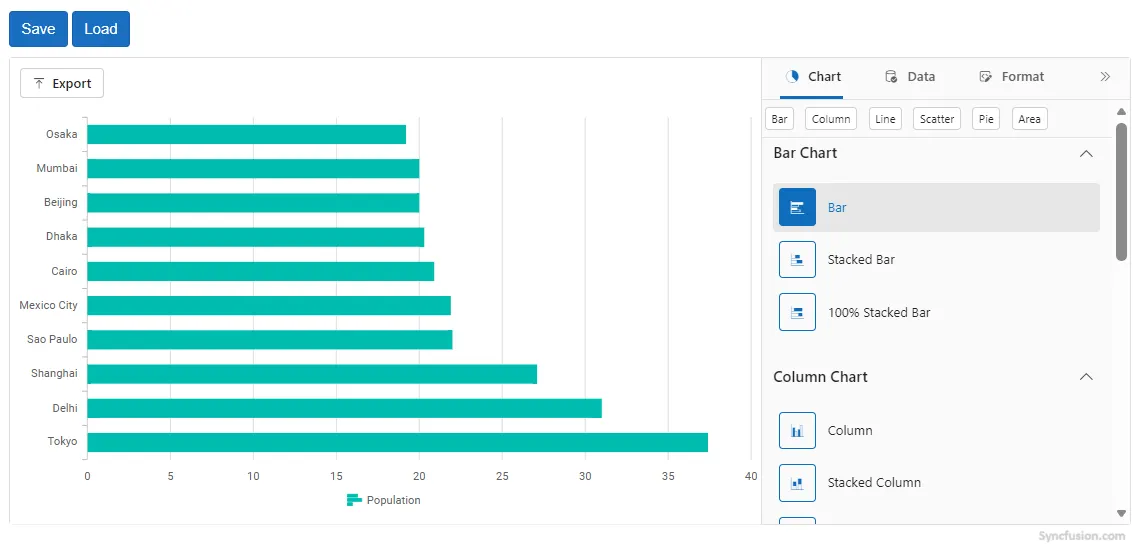Jump to Pie category chip
This screenshot has height=549, width=1138.
986,119
